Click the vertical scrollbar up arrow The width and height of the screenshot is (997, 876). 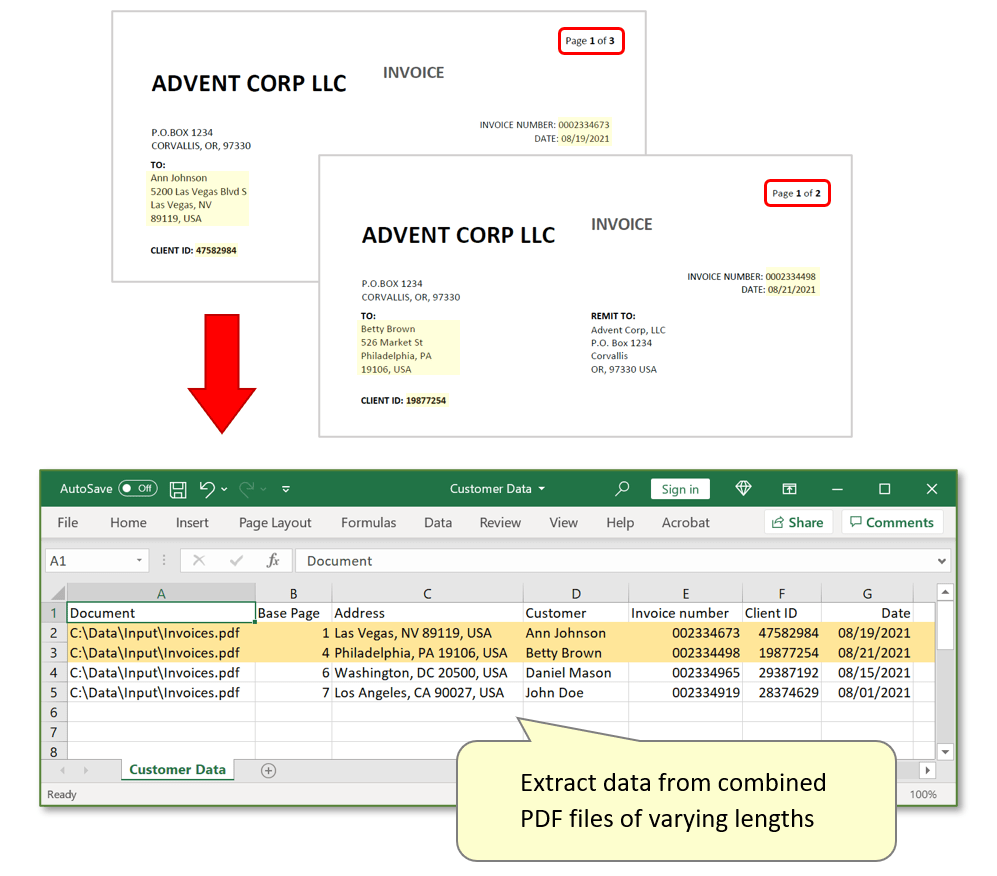(945, 592)
